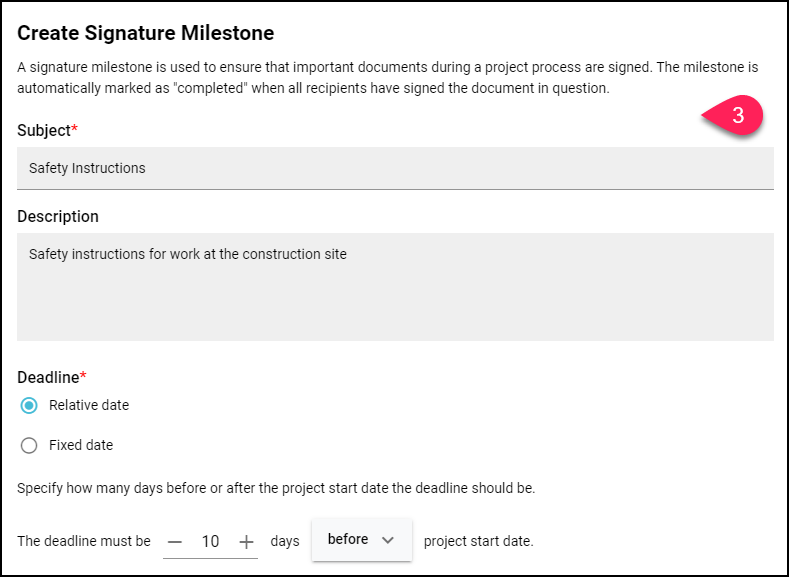Increase the deadline days with plus icon

pos(246,542)
